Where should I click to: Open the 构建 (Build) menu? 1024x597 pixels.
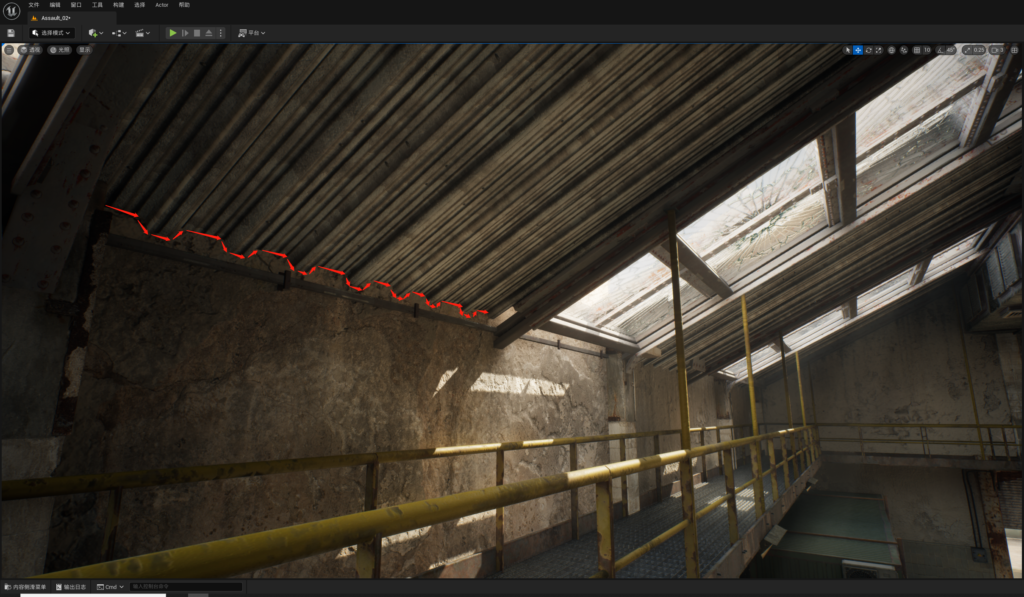[118, 5]
